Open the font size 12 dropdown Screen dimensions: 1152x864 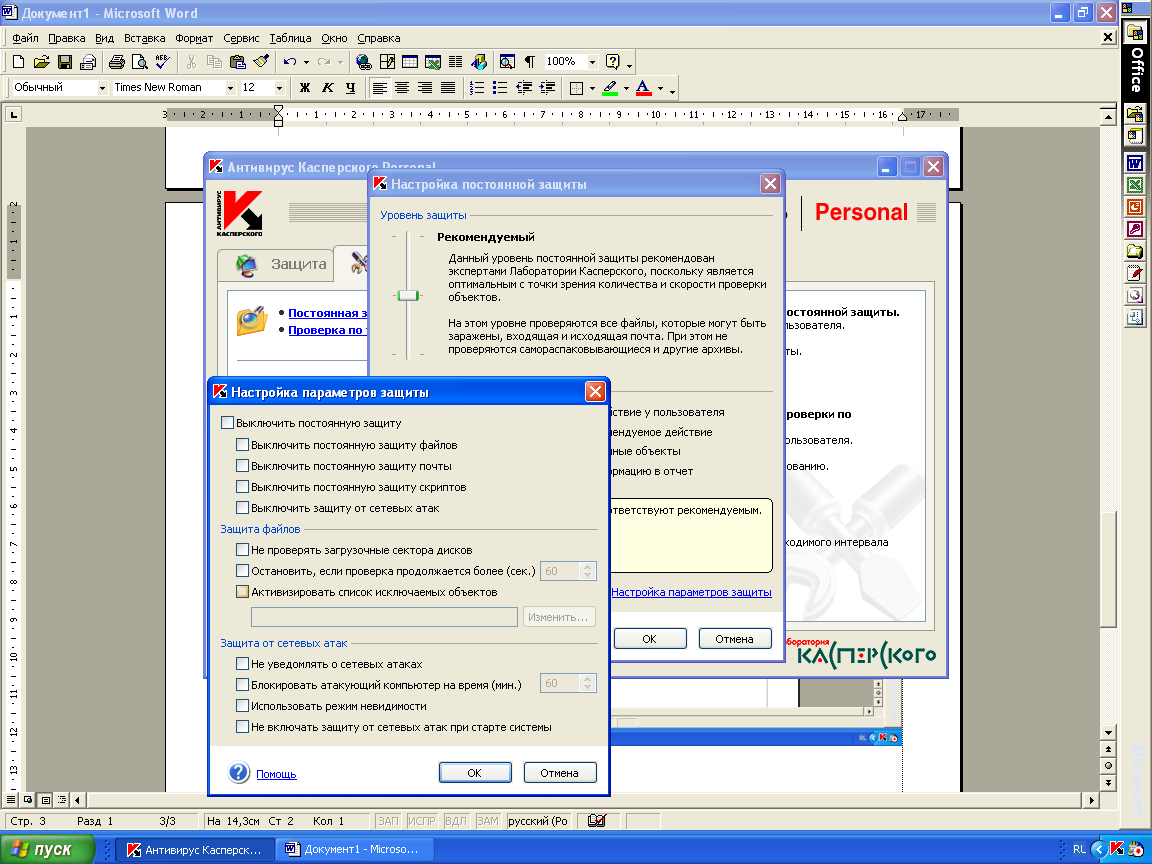279,88
